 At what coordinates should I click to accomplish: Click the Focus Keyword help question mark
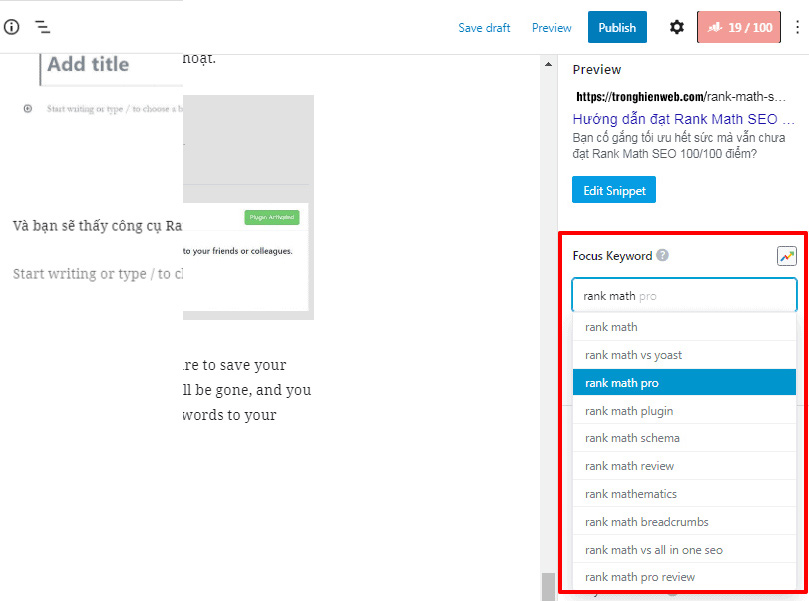[662, 255]
